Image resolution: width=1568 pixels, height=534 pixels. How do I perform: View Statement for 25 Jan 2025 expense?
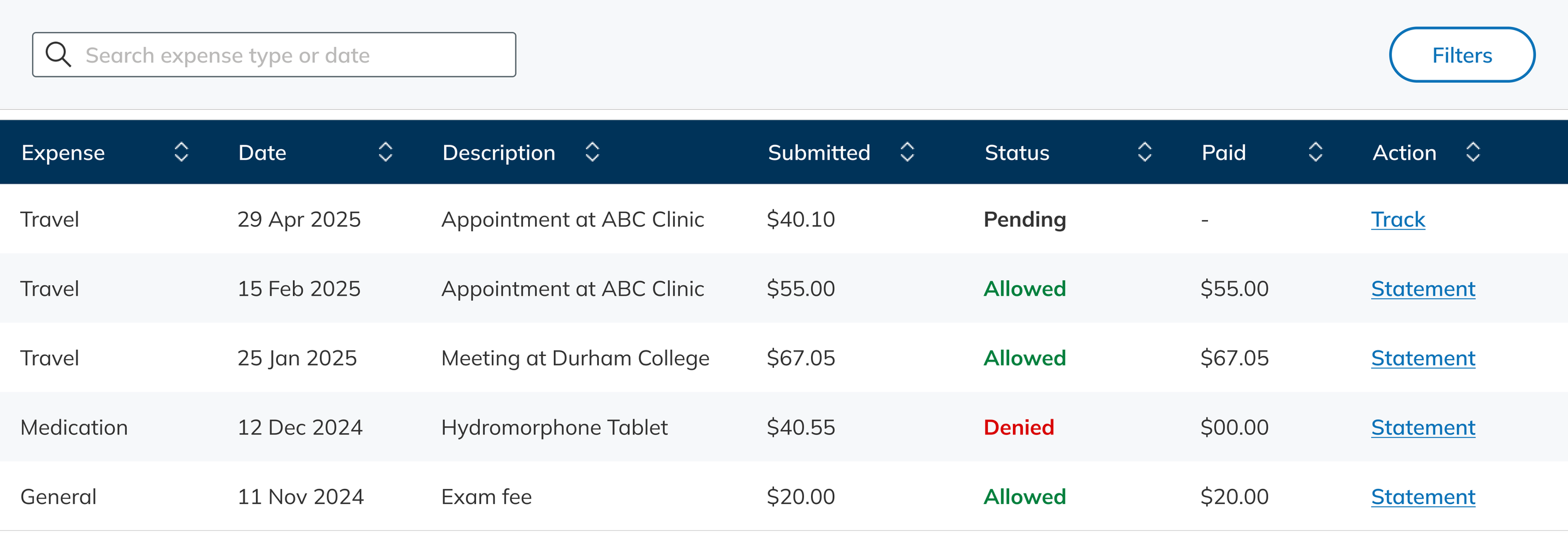coord(1422,359)
